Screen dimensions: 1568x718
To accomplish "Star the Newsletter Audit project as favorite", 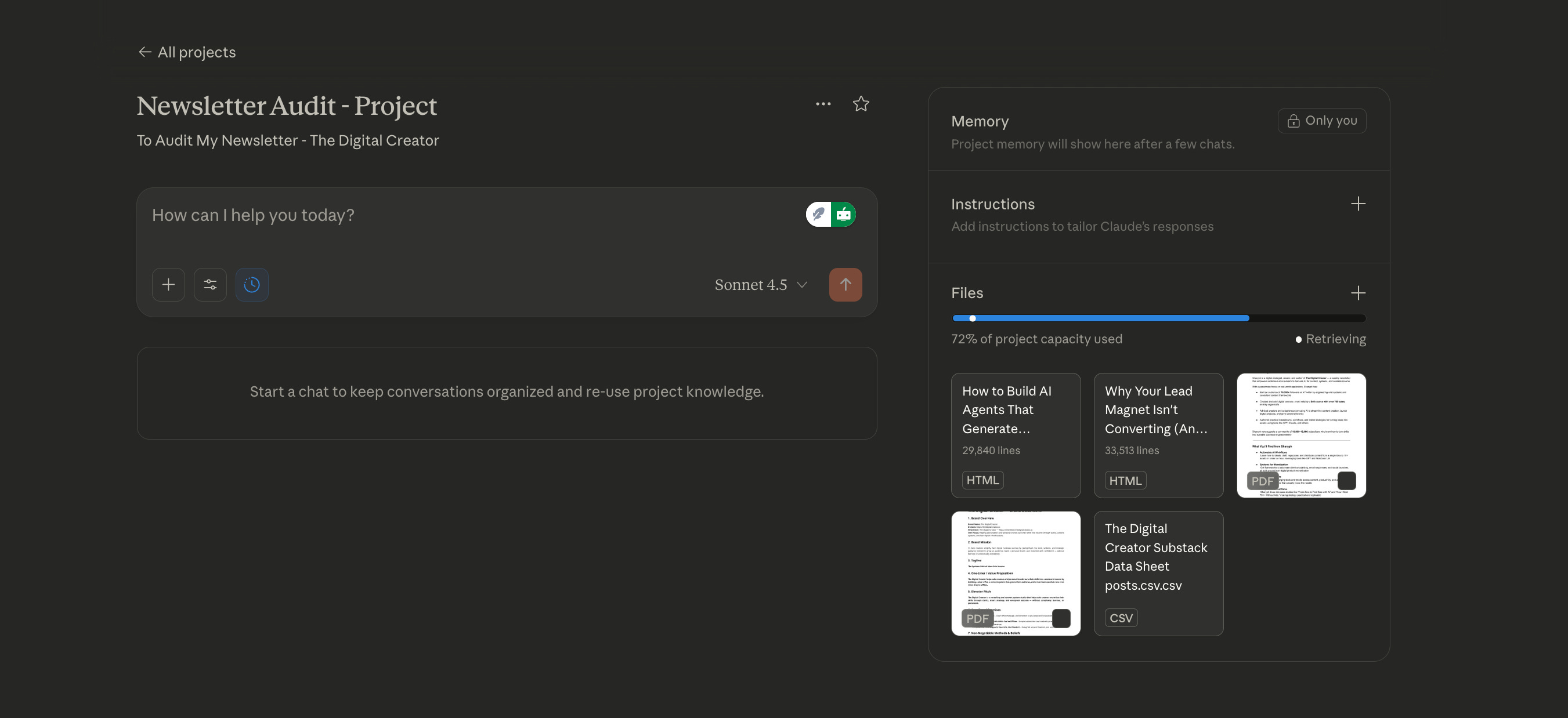I will coord(861,104).
